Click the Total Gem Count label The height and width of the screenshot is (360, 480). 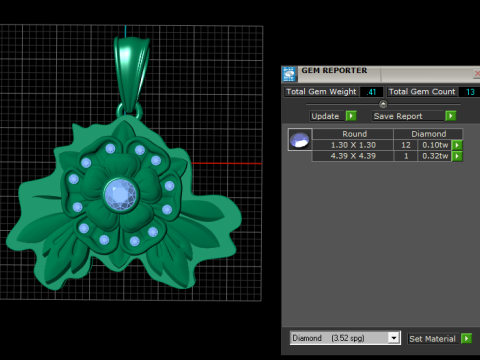point(422,92)
